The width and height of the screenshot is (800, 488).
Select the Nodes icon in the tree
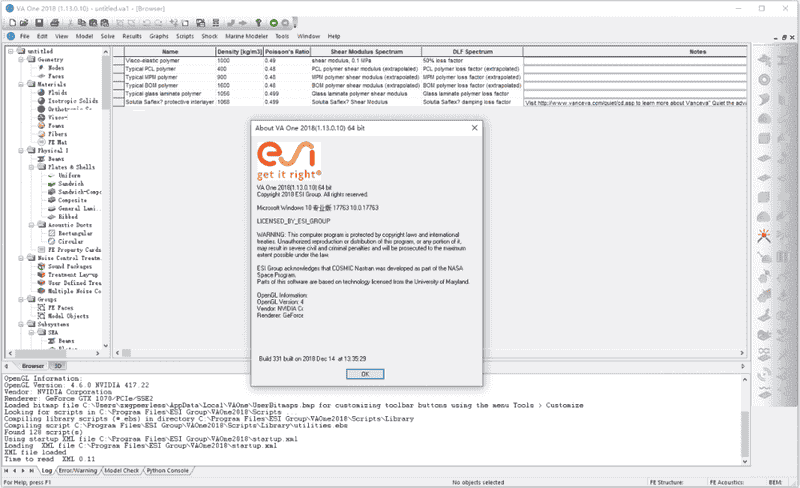(x=41, y=68)
